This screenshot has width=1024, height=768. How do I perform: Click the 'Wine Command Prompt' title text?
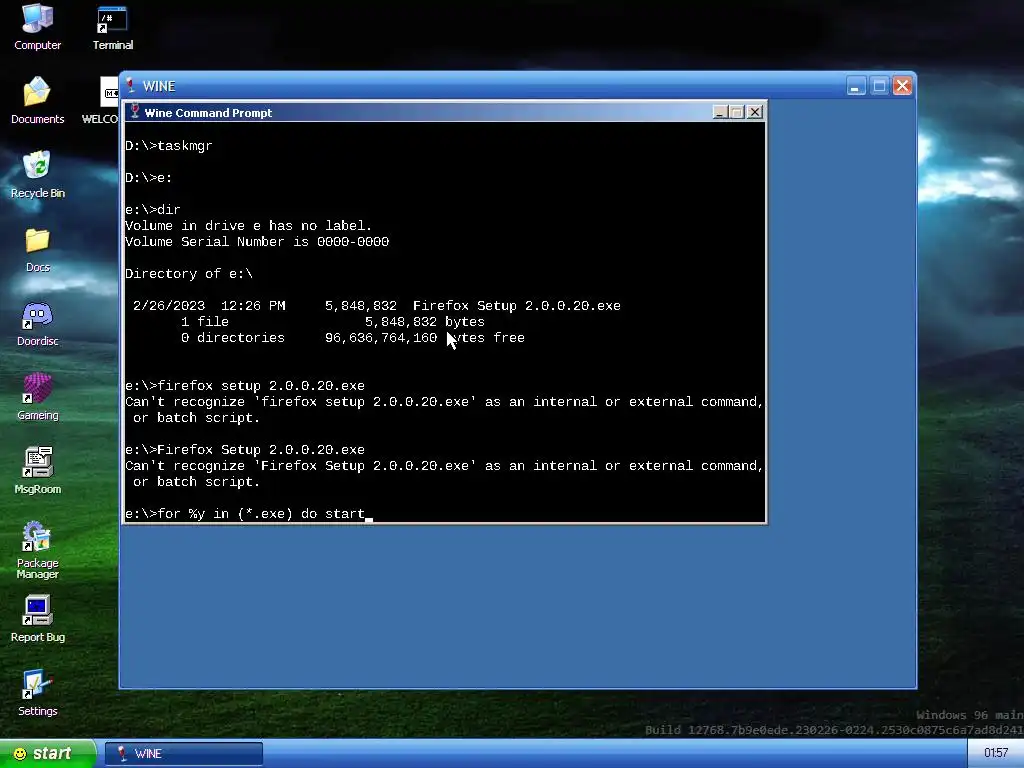point(208,112)
